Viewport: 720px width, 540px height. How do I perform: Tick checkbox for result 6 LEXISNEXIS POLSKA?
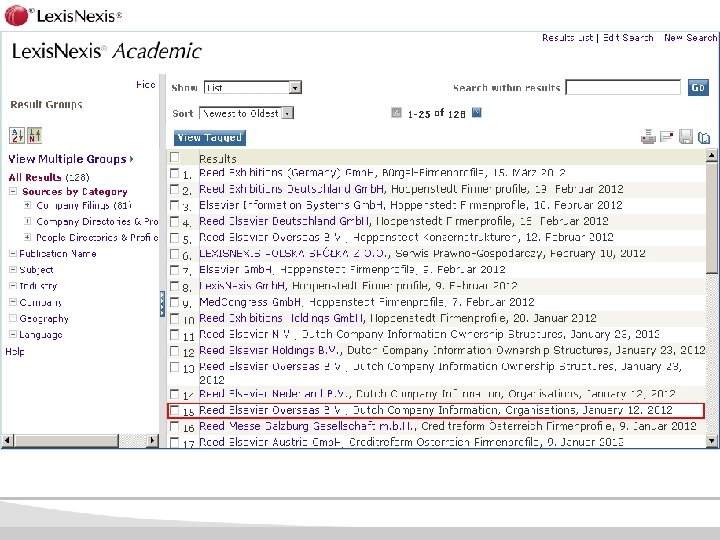click(x=174, y=254)
